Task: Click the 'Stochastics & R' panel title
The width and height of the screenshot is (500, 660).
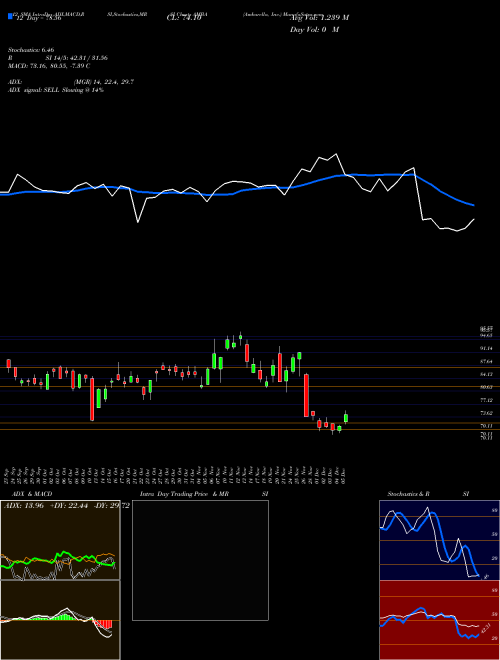Action: click(408, 494)
